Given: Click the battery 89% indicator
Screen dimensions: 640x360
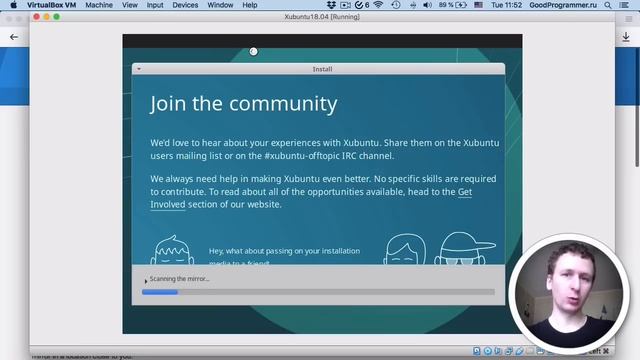Looking at the screenshot, I should click(452, 5).
